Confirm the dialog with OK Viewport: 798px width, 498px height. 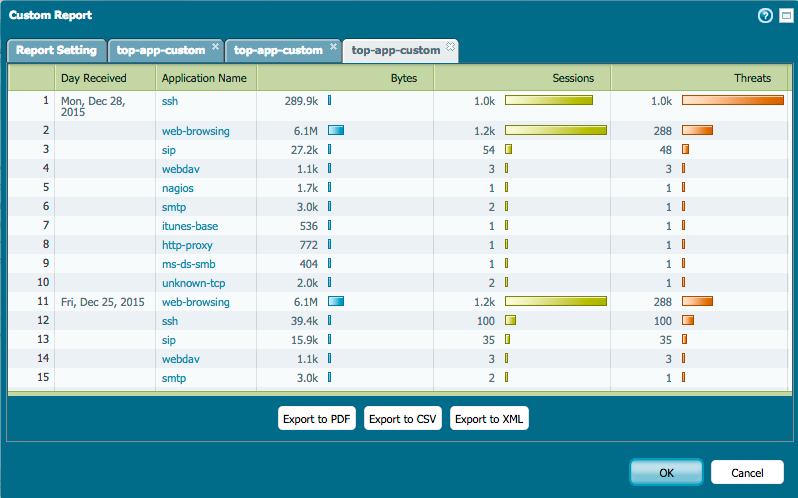click(x=665, y=472)
